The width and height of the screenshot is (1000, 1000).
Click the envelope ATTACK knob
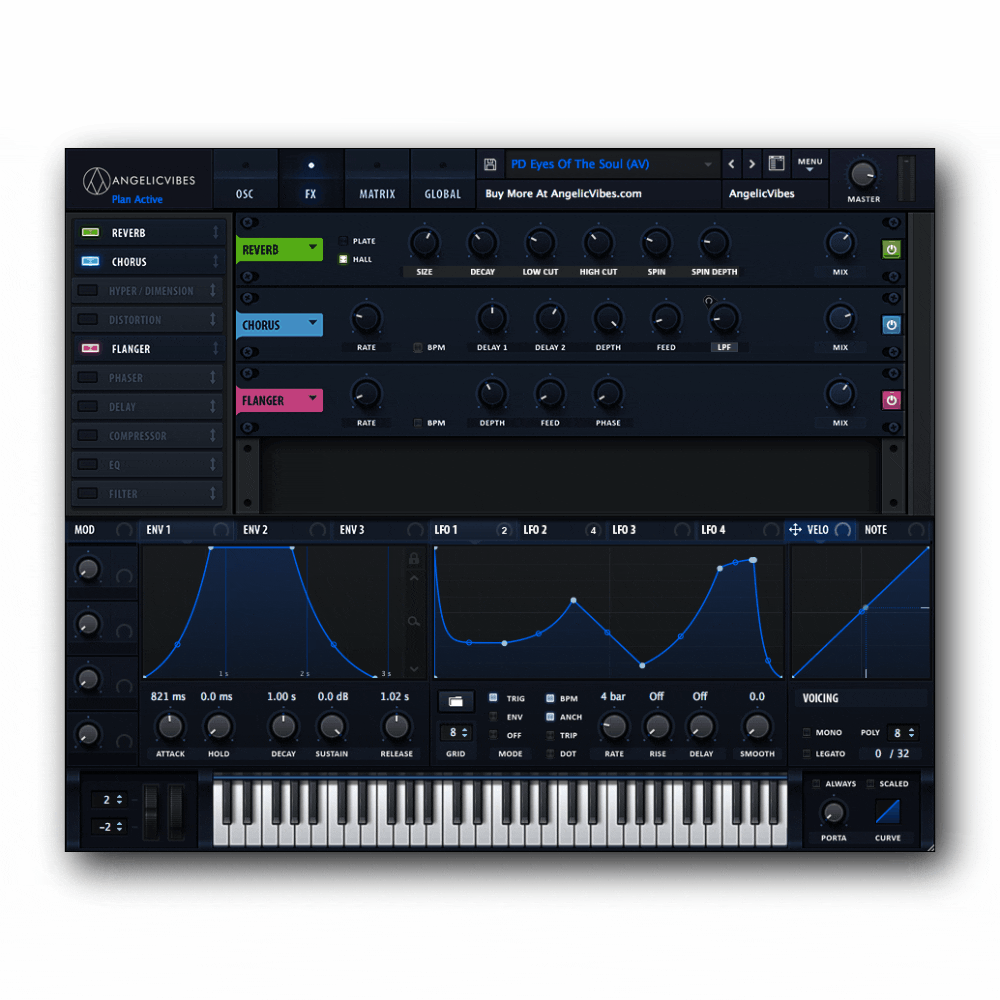170,726
